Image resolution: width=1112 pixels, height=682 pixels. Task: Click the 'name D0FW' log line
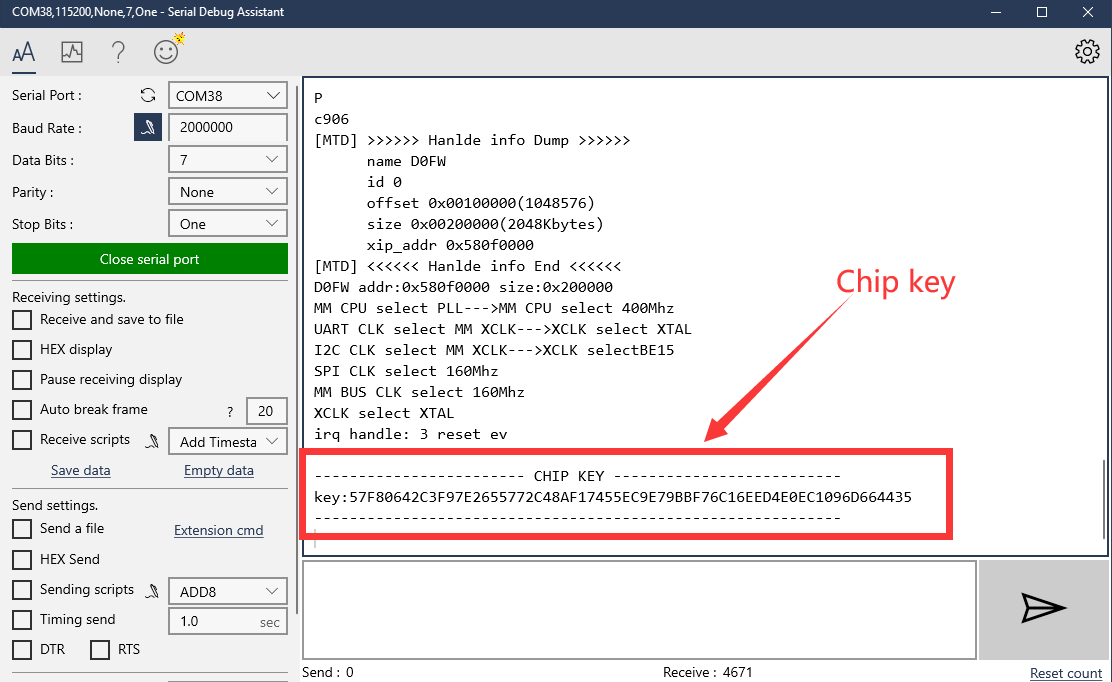[406, 161]
